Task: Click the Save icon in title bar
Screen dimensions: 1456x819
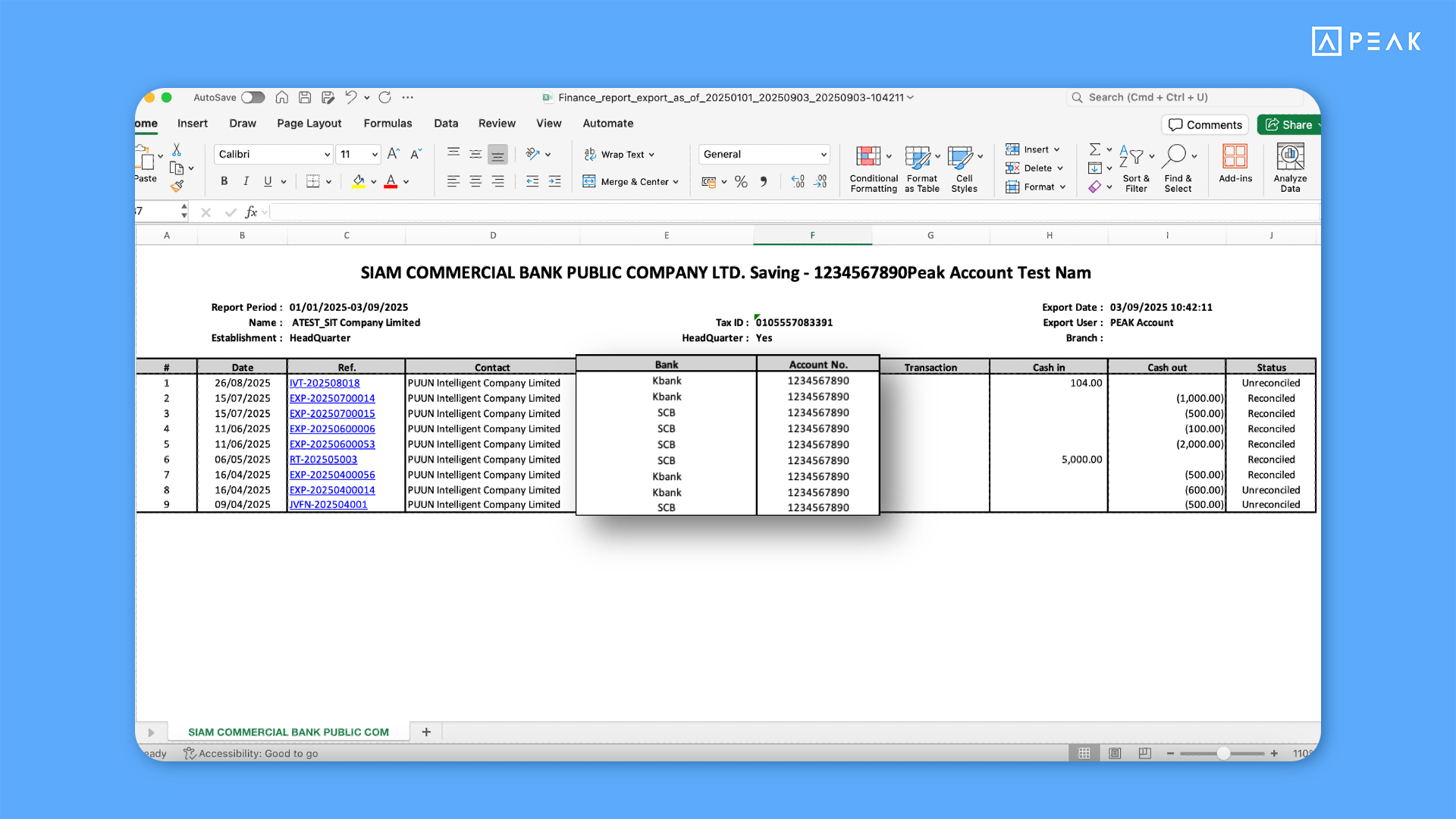Action: [305, 97]
